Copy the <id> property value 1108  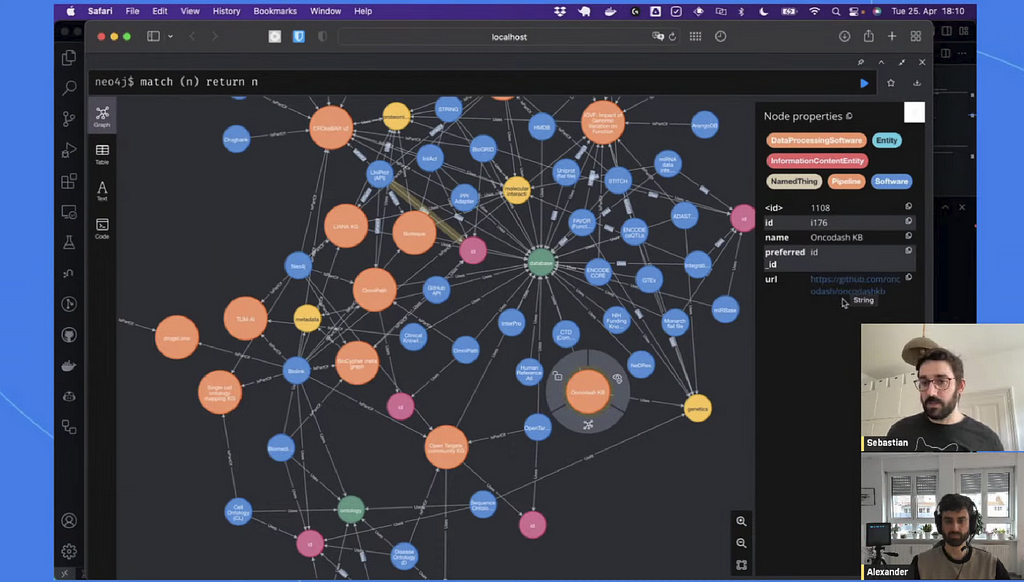pyautogui.click(x=908, y=206)
